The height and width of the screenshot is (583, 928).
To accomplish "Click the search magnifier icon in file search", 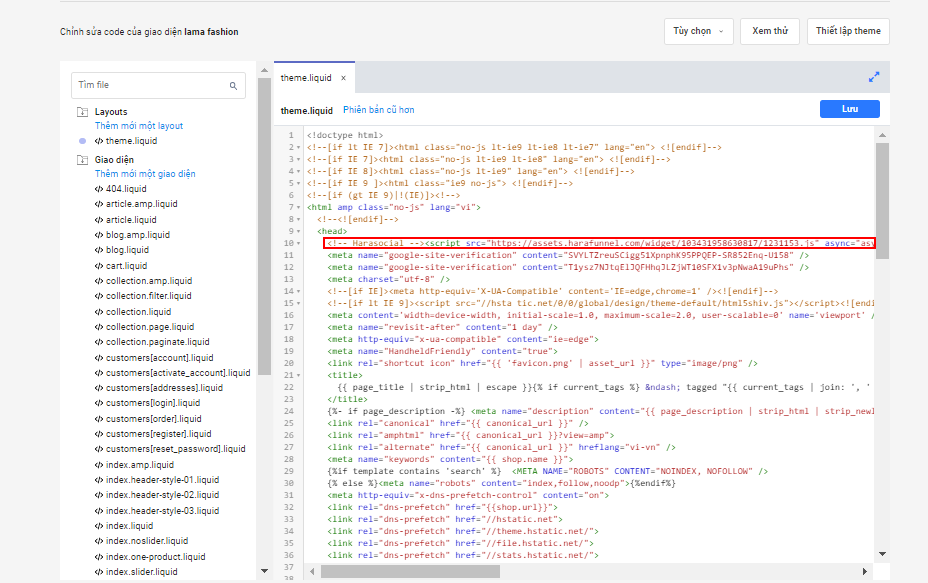I will point(233,86).
